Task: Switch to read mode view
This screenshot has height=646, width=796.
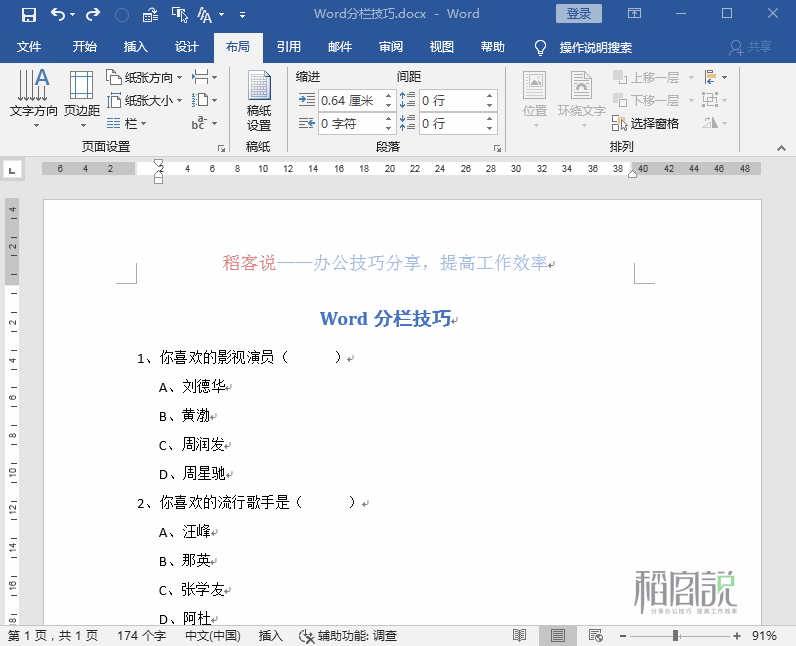Action: (519, 635)
